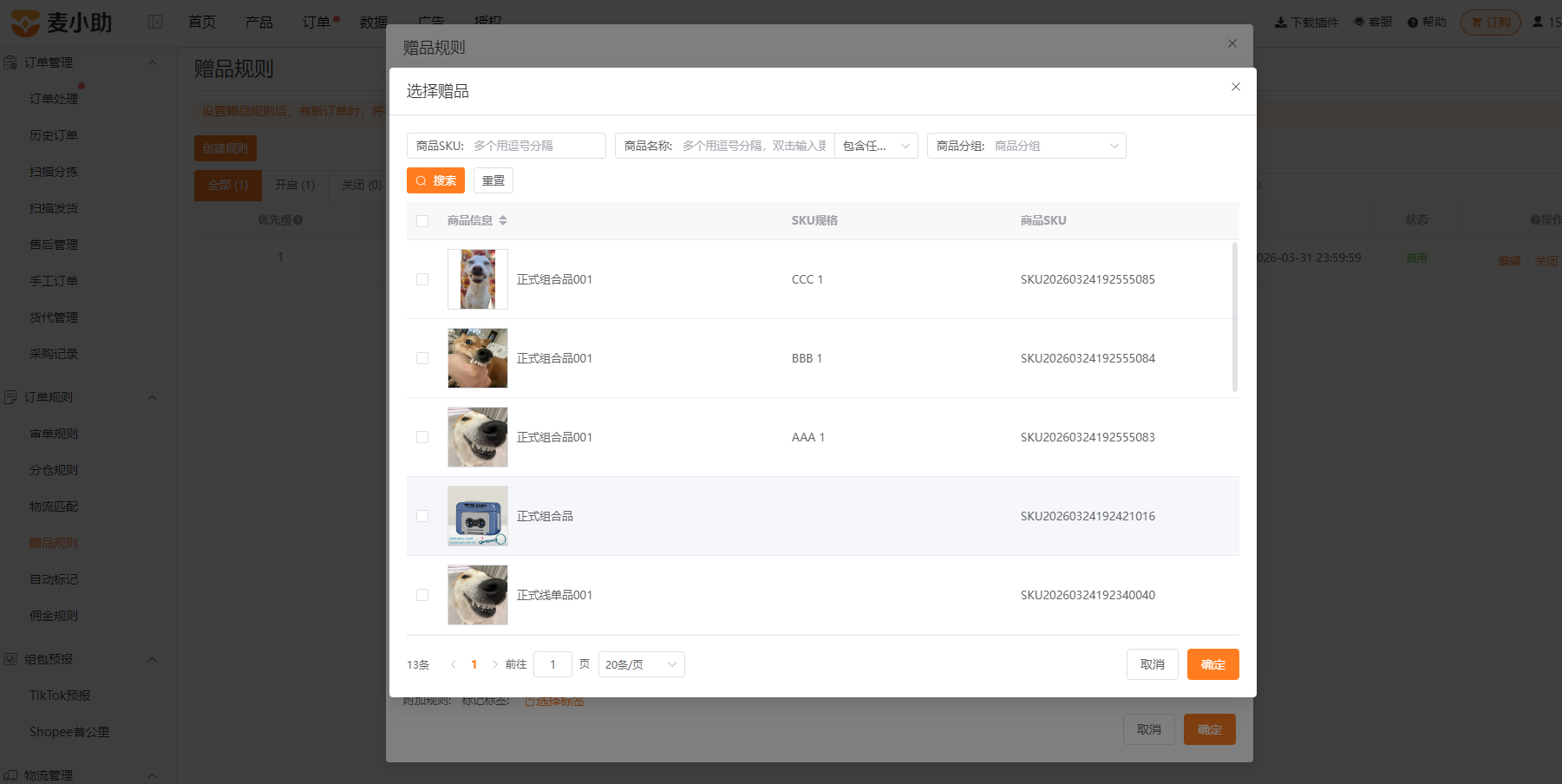Go to previous page arrow in pagination

tap(453, 664)
